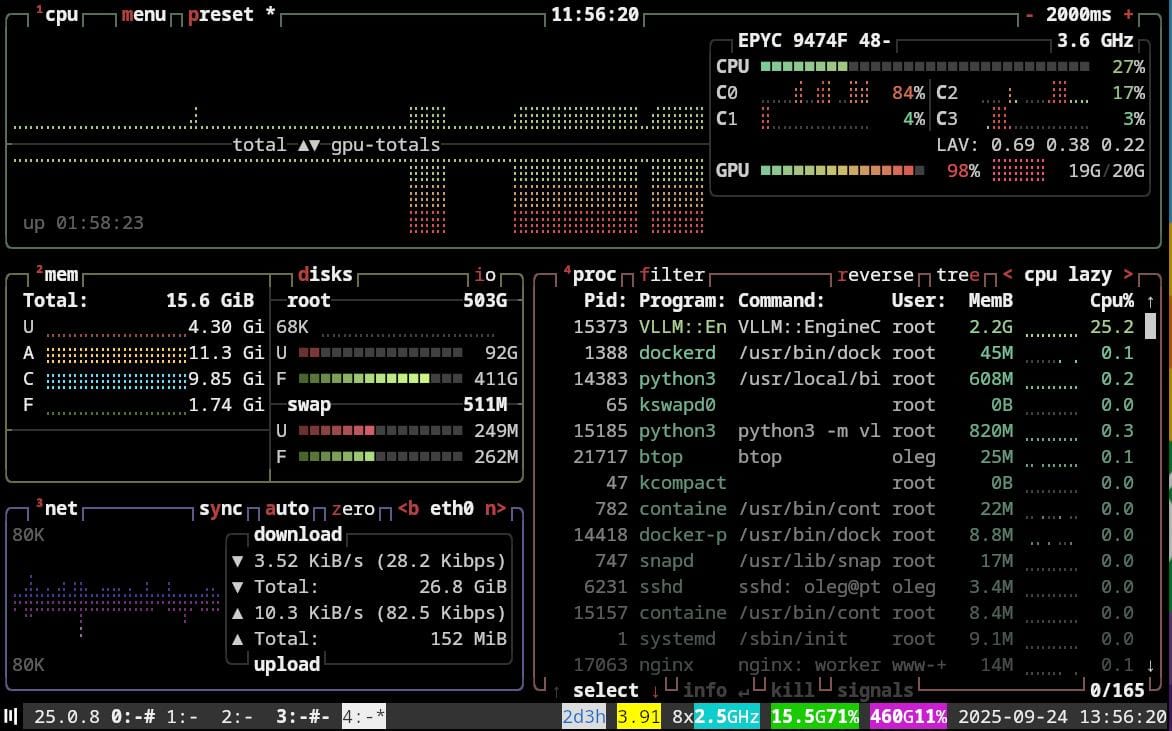The width and height of the screenshot is (1172, 731).
Task: Click the kill button in the proc footer
Action: (x=793, y=691)
